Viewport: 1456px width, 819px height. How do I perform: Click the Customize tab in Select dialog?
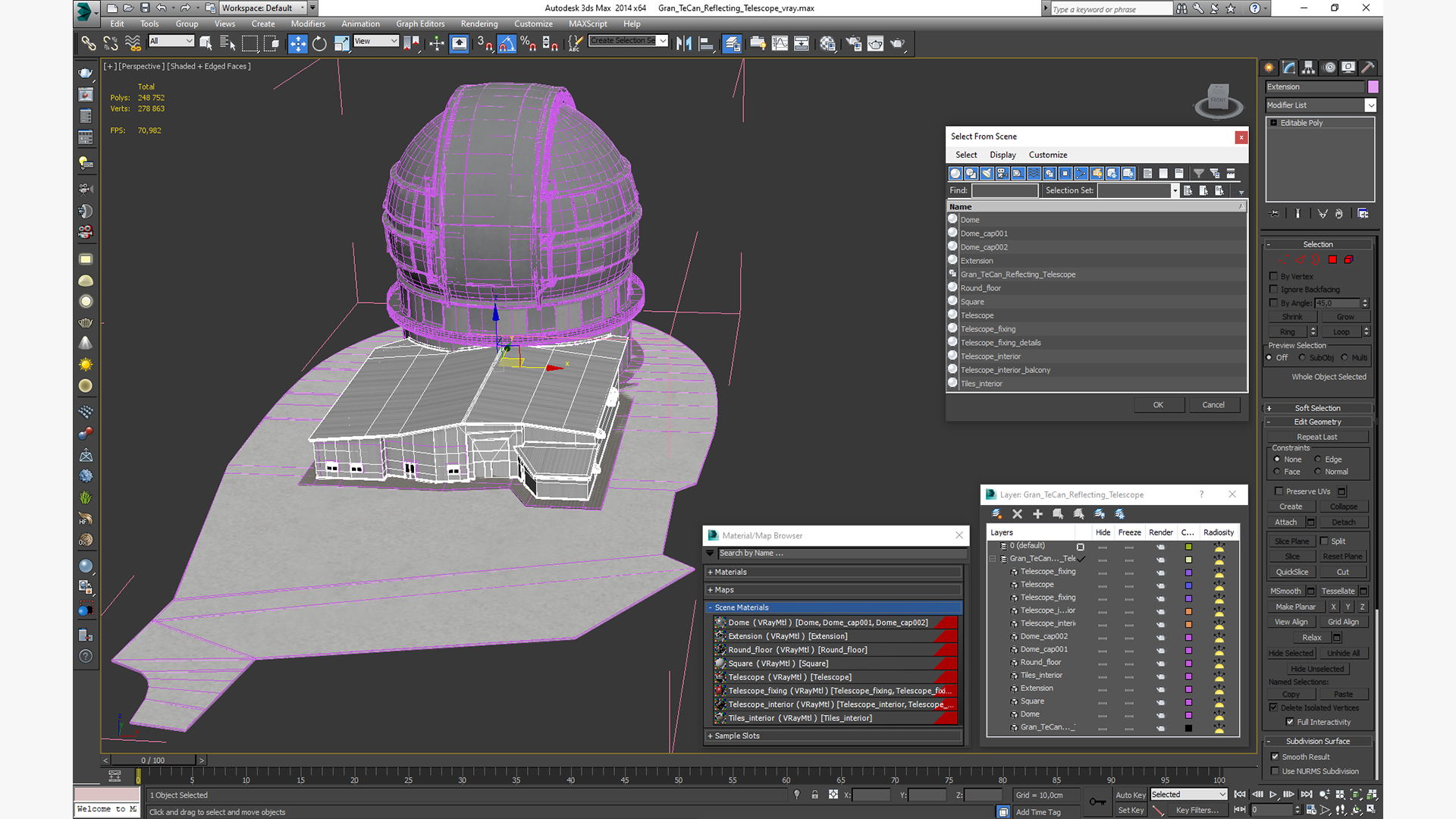point(1048,154)
